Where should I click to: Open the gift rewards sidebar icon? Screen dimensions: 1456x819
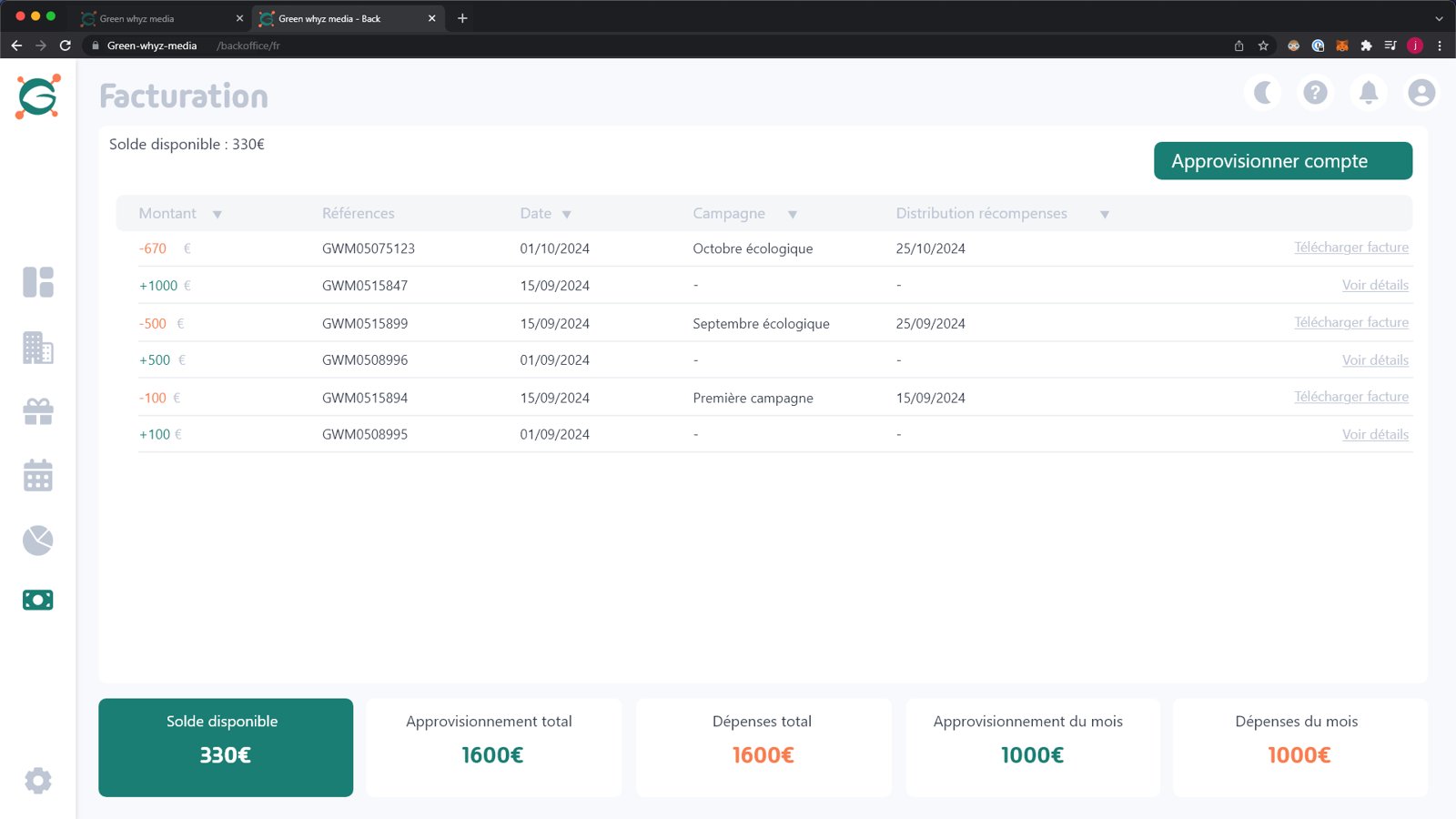[38, 411]
